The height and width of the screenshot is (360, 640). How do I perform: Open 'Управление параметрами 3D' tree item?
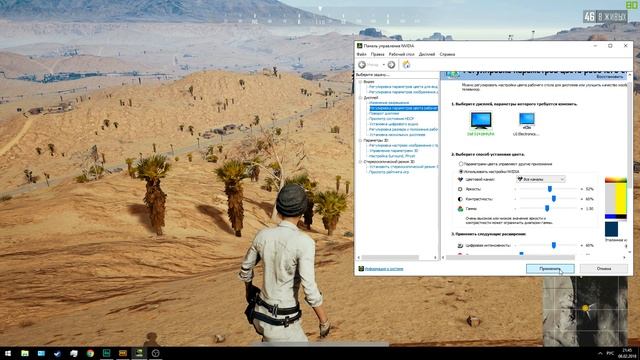tap(393, 151)
